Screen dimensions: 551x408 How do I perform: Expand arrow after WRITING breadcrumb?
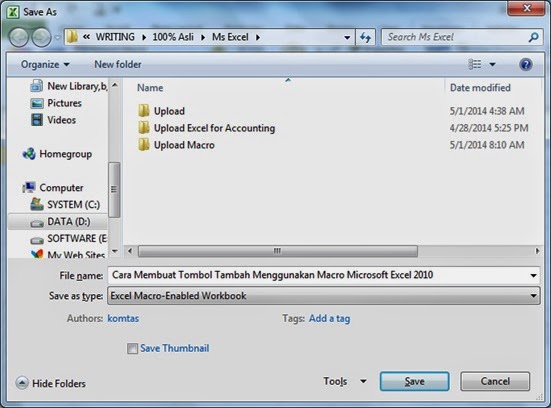pos(144,37)
